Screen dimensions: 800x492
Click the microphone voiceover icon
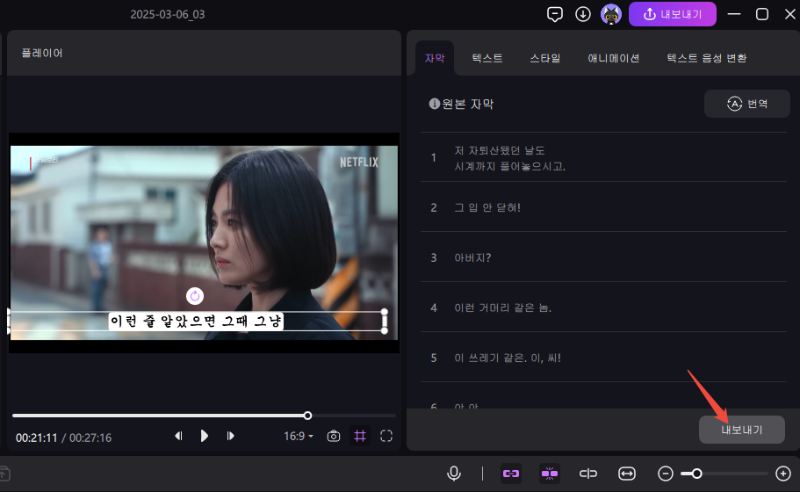coord(454,474)
